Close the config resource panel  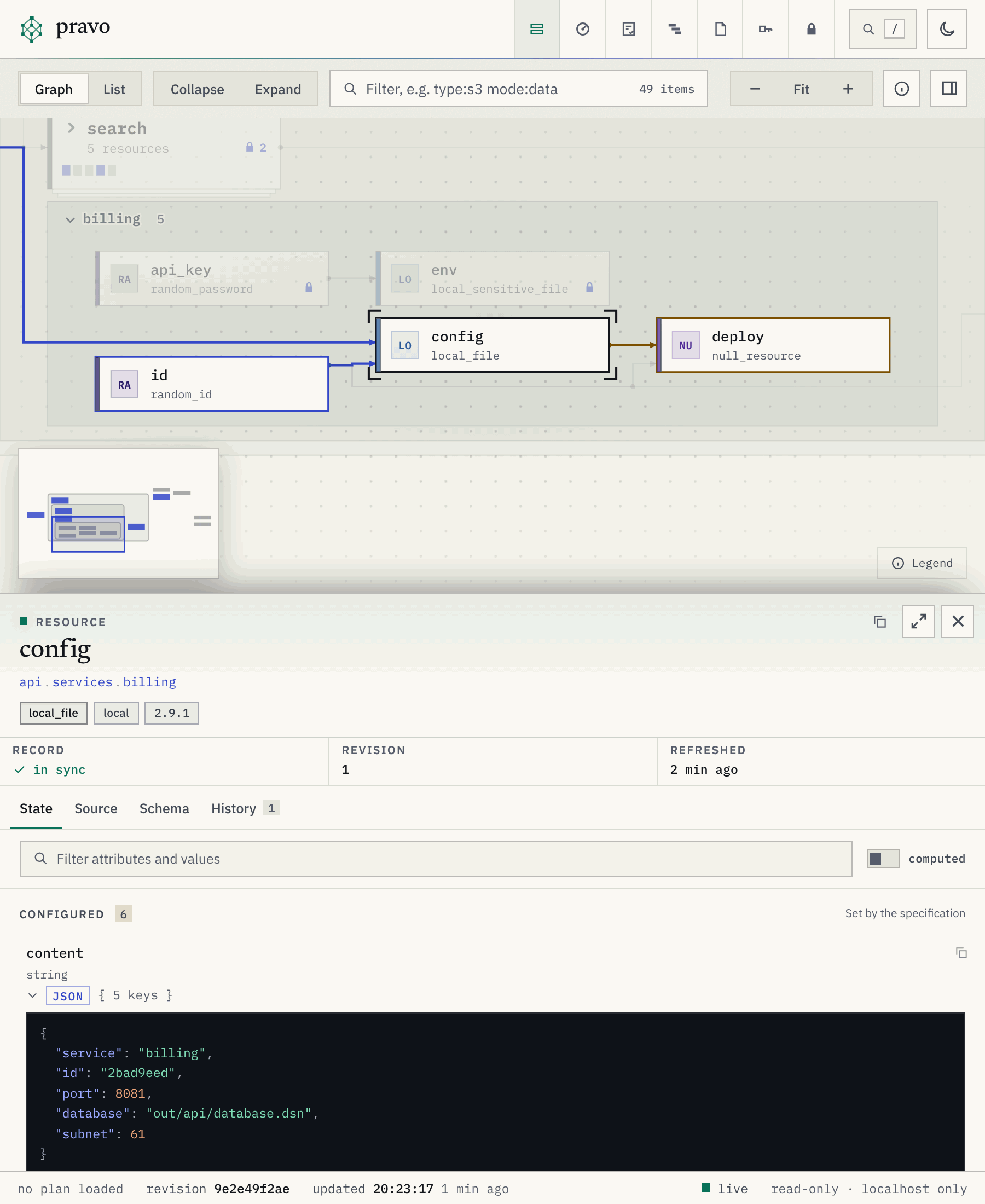(x=958, y=622)
